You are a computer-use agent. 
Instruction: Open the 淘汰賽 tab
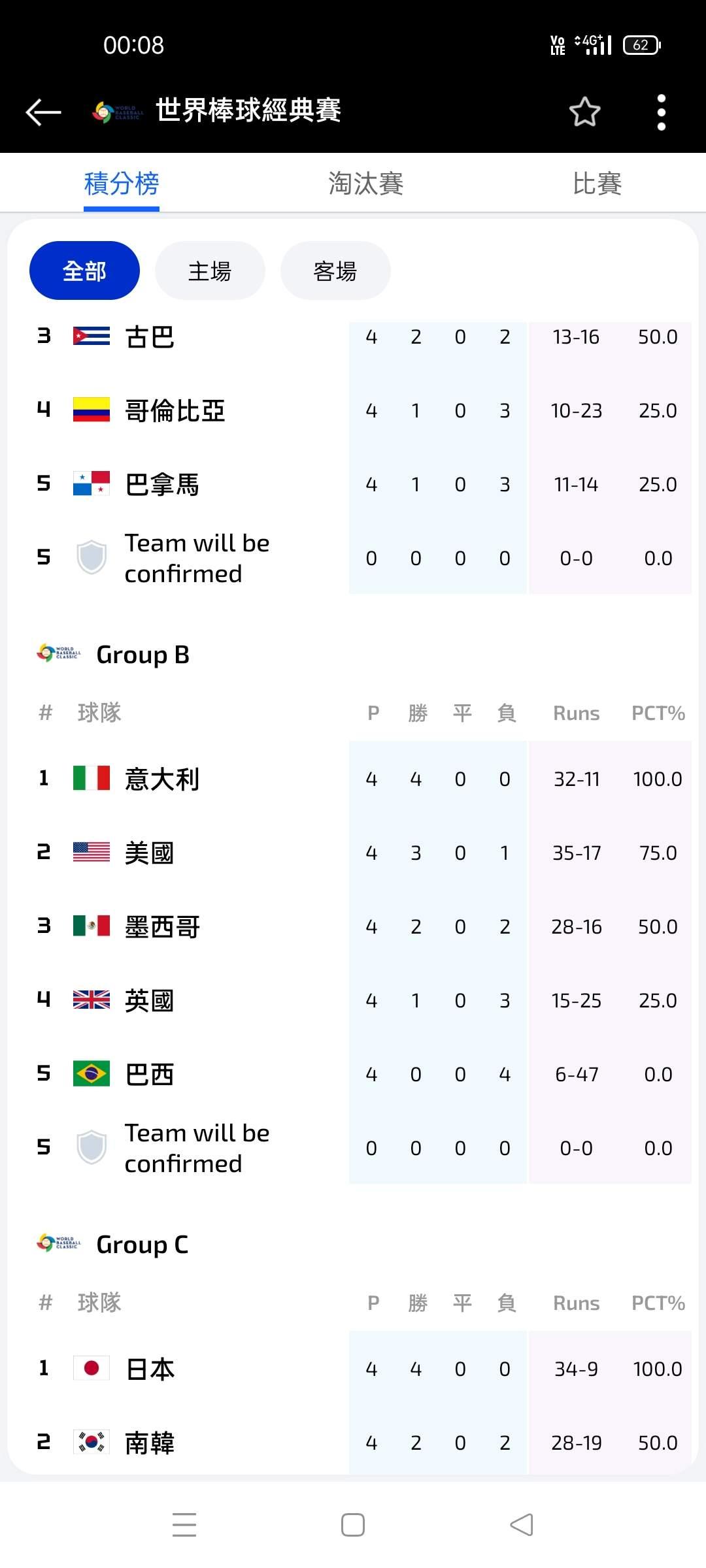coord(365,184)
